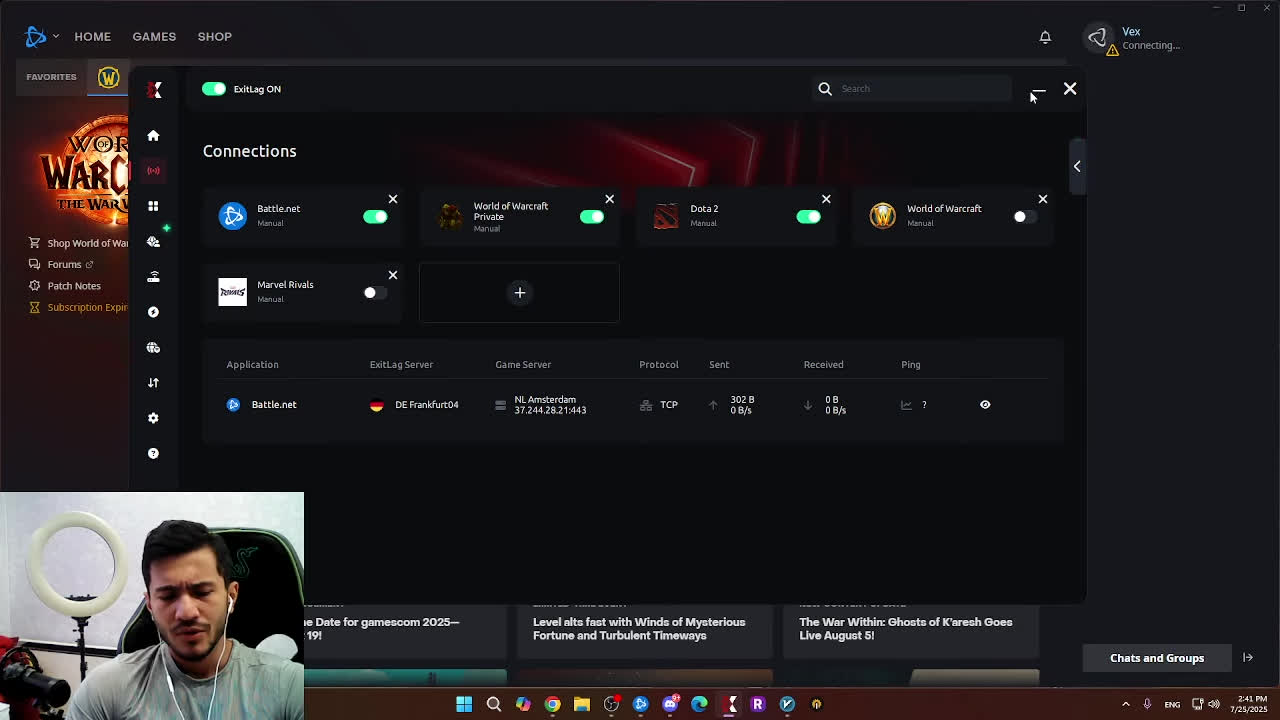
Task: Open the help question mark icon in sidebar
Action: pos(153,453)
